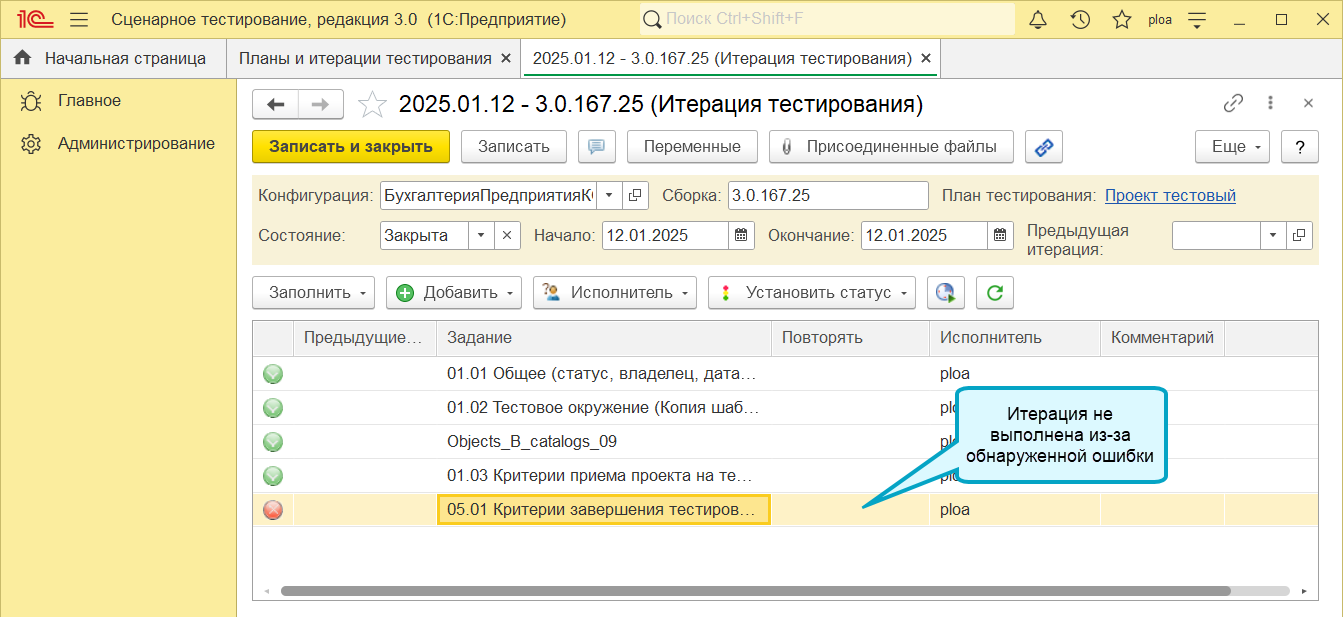Navigate forward with the right arrow

coord(321,104)
